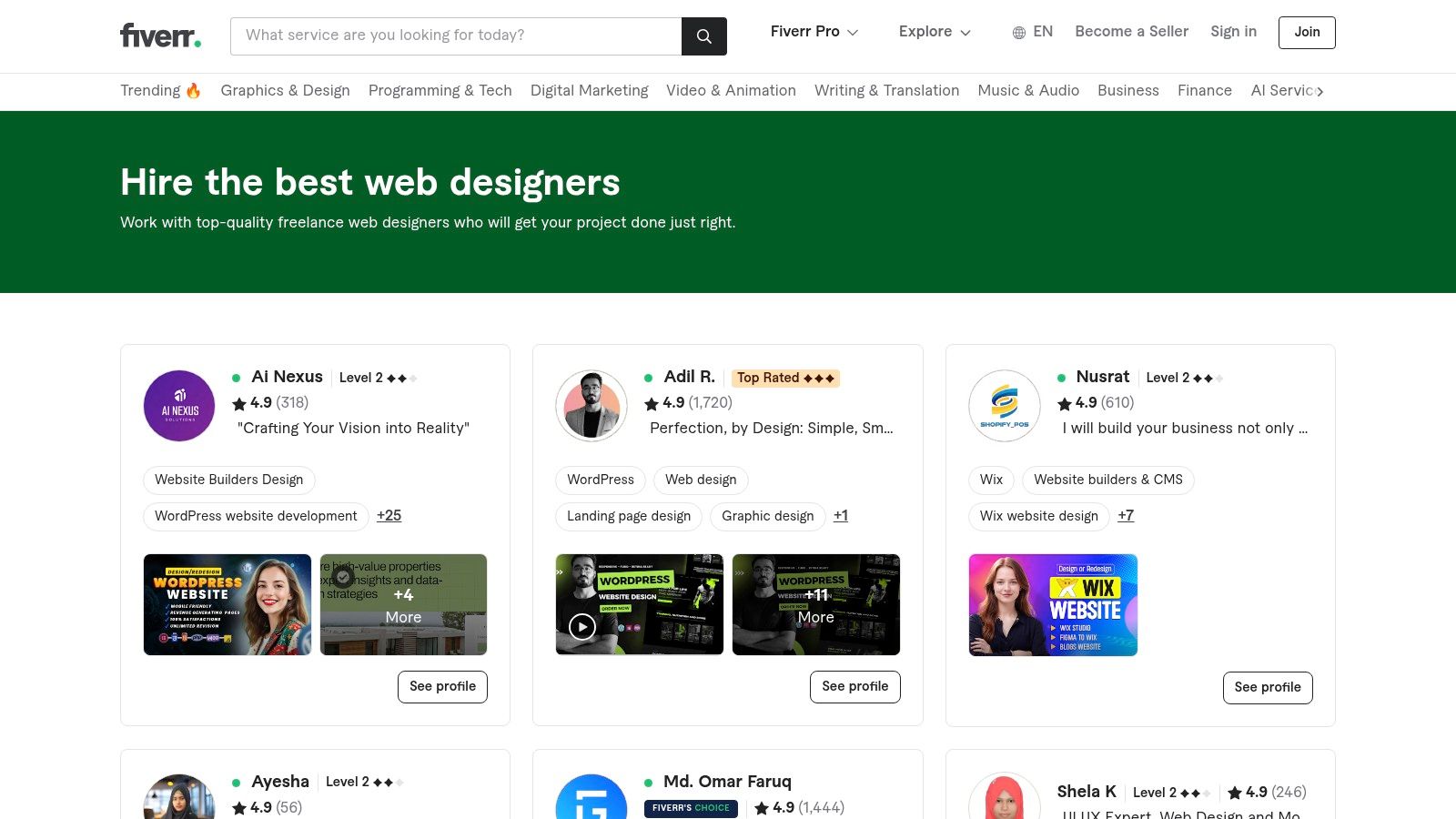Click Ayesha's profile avatar
The height and width of the screenshot is (819, 1456).
point(179,796)
